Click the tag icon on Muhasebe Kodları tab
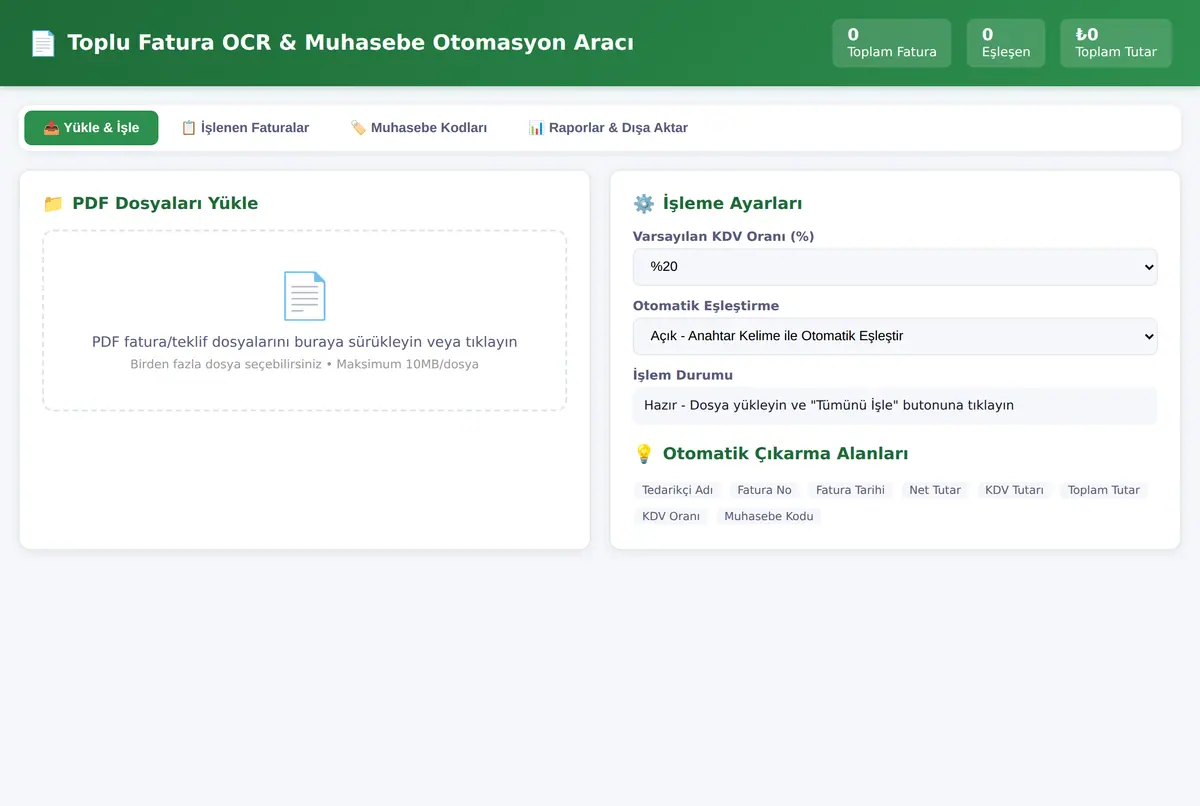Viewport: 1200px width, 806px height. pyautogui.click(x=358, y=128)
